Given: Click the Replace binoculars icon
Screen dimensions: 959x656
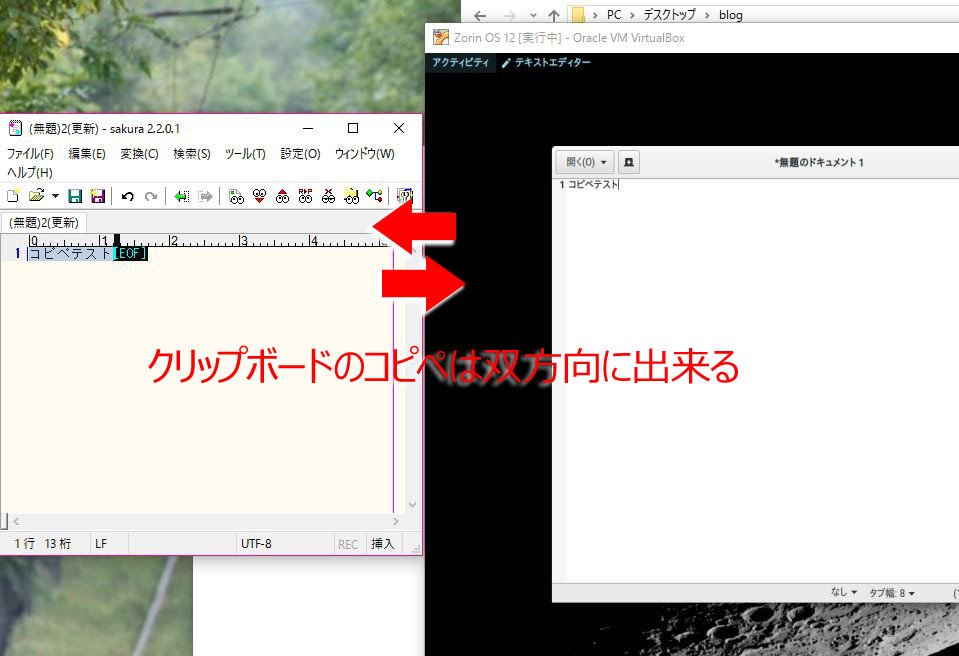Looking at the screenshot, I should pos(306,196).
